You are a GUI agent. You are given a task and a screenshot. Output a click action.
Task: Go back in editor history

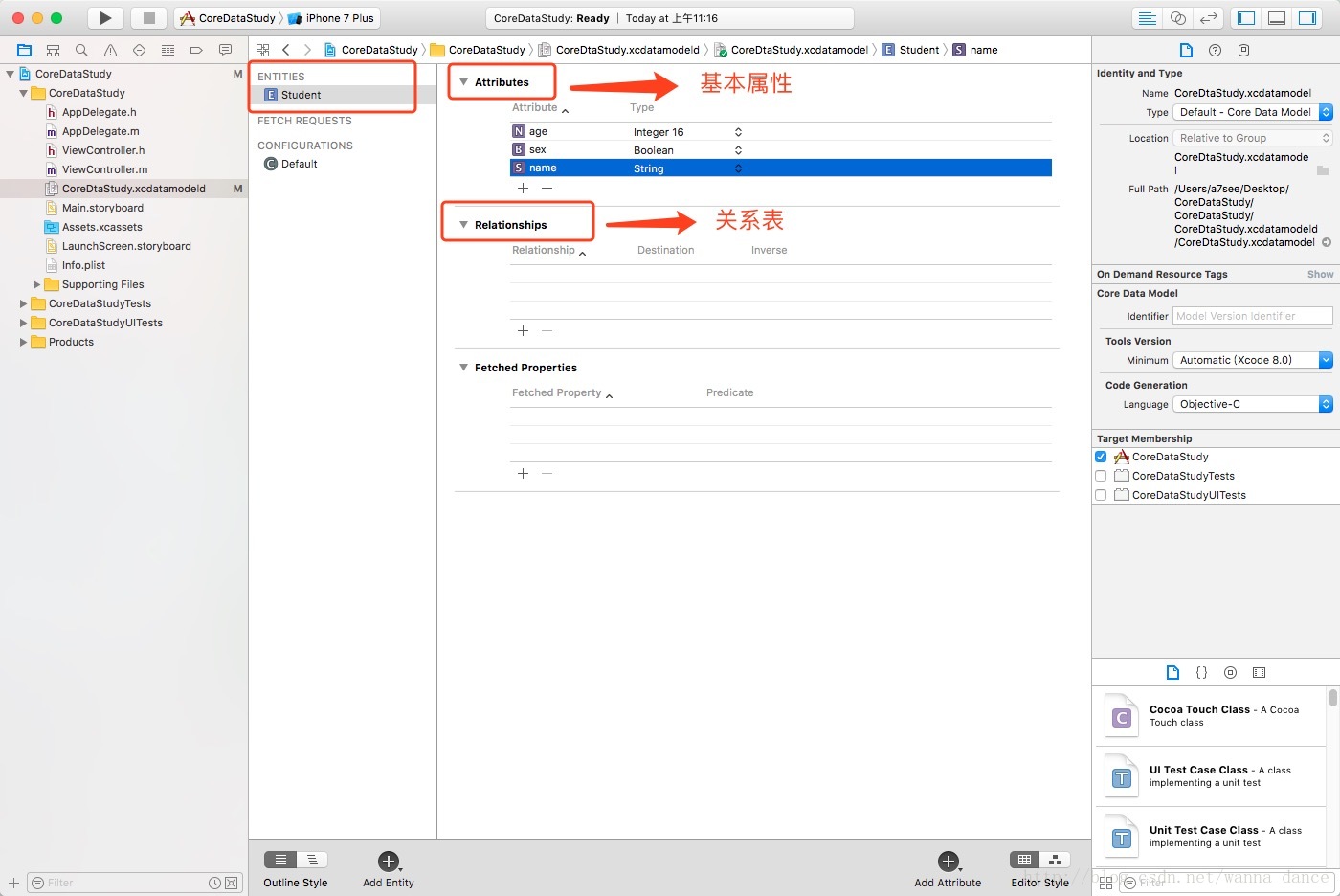click(285, 50)
